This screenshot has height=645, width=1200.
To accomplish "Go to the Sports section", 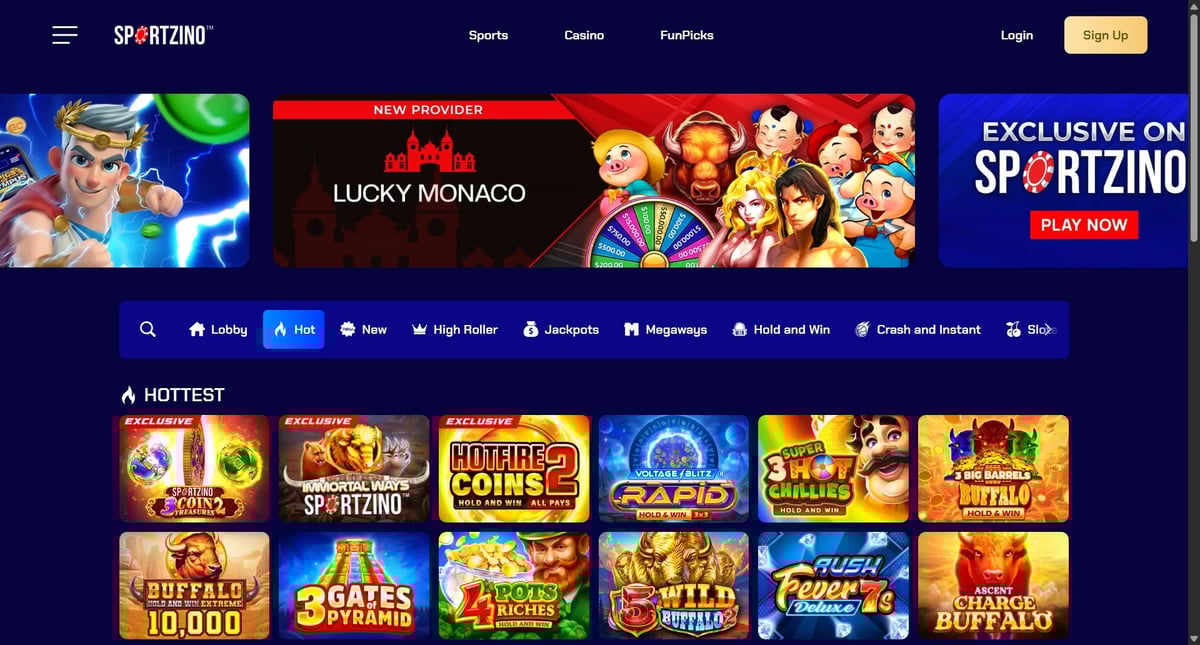I will (488, 35).
